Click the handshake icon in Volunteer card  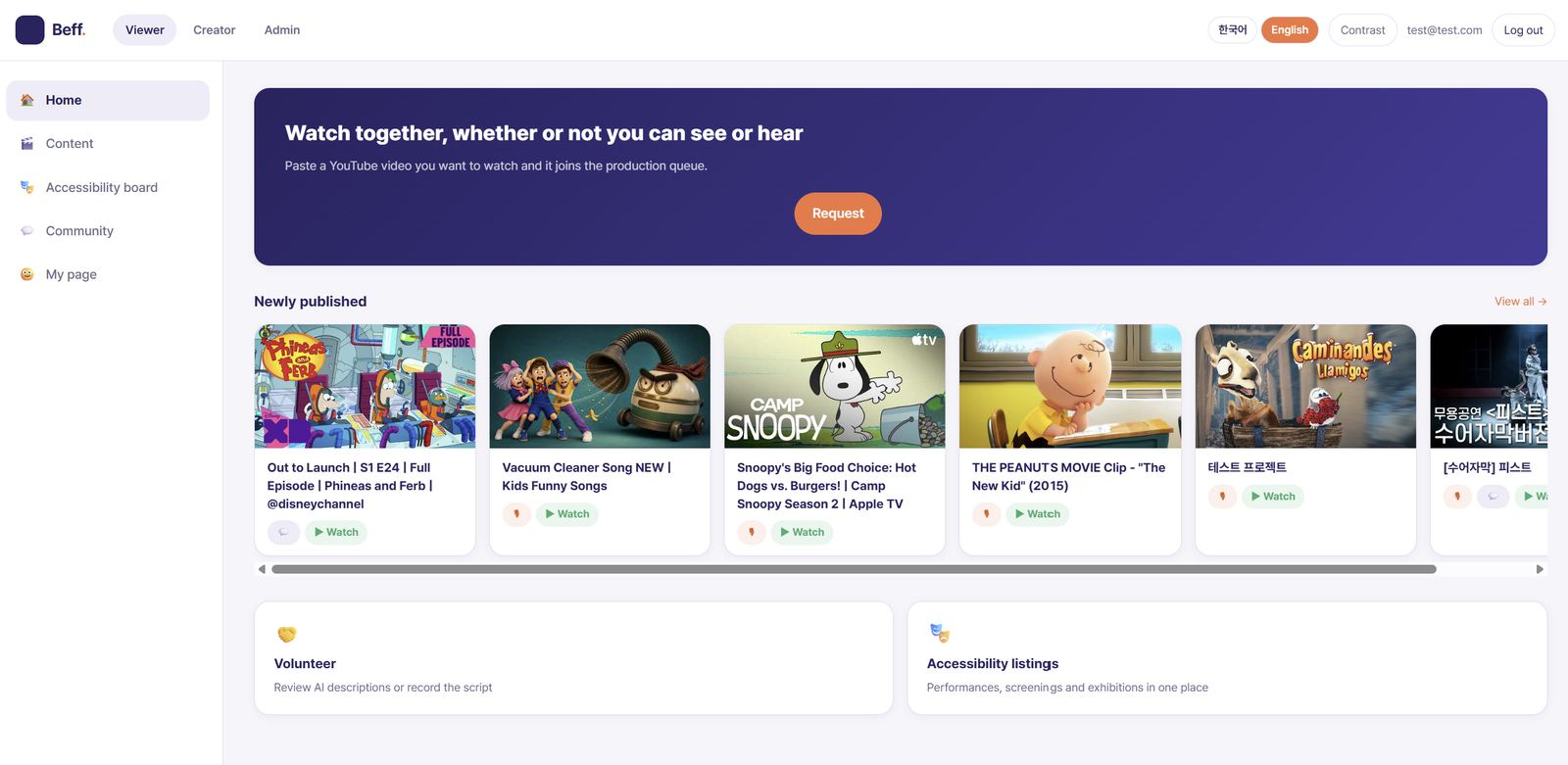(286, 634)
